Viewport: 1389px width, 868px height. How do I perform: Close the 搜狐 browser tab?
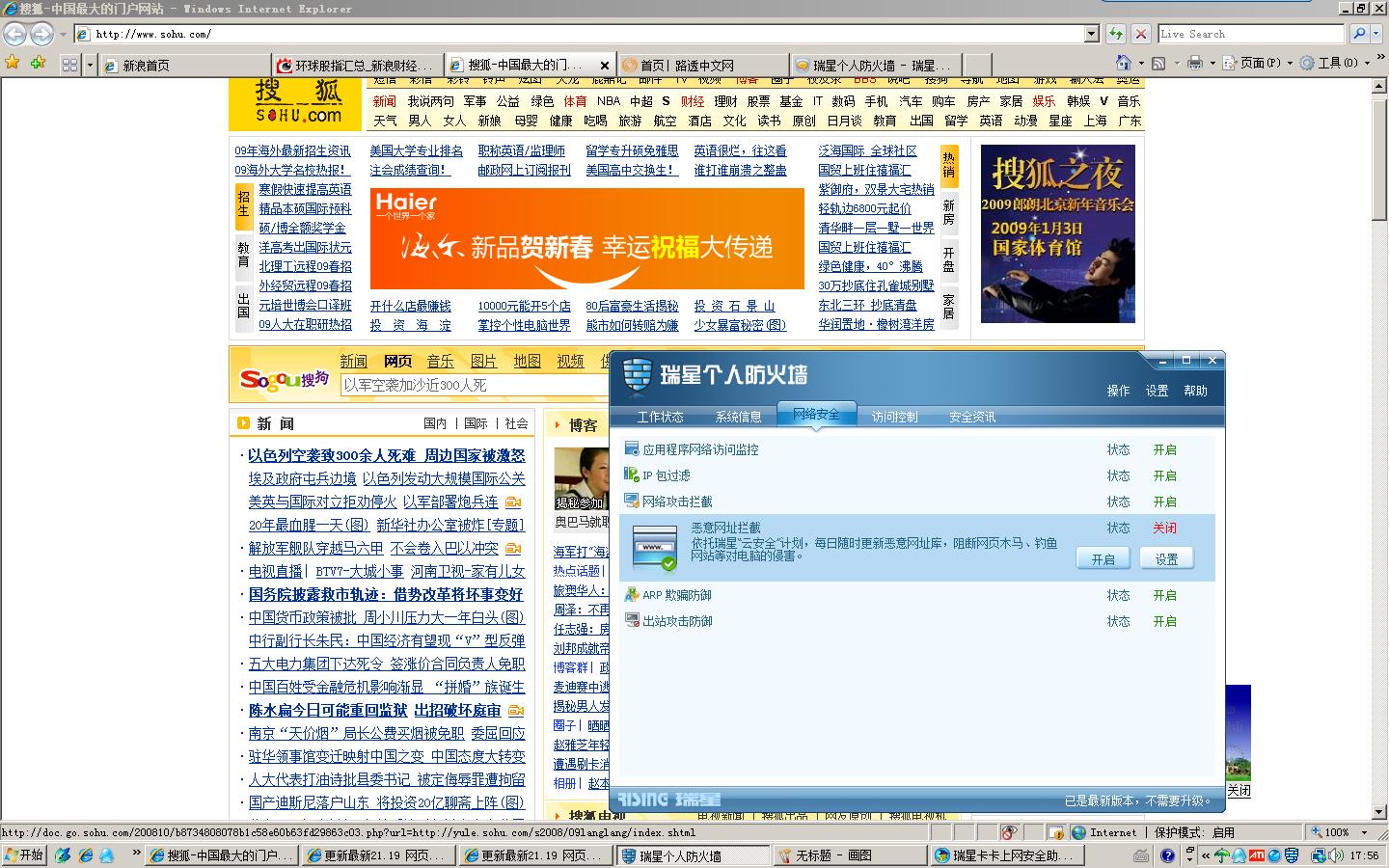(605, 66)
